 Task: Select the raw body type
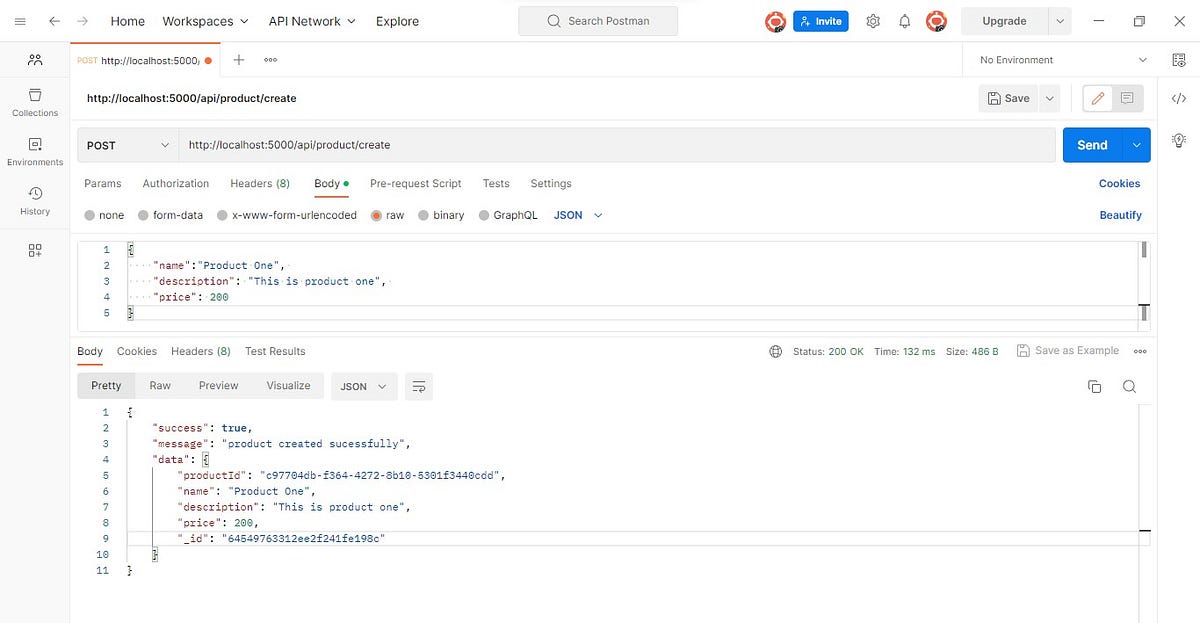387,214
